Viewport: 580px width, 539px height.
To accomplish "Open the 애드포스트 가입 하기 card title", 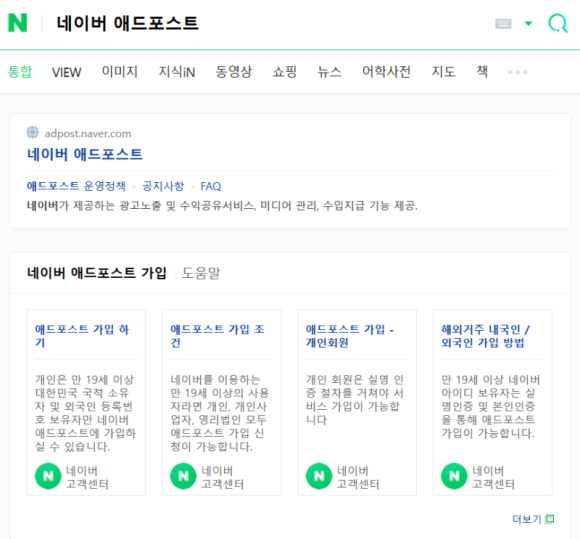I will point(82,336).
